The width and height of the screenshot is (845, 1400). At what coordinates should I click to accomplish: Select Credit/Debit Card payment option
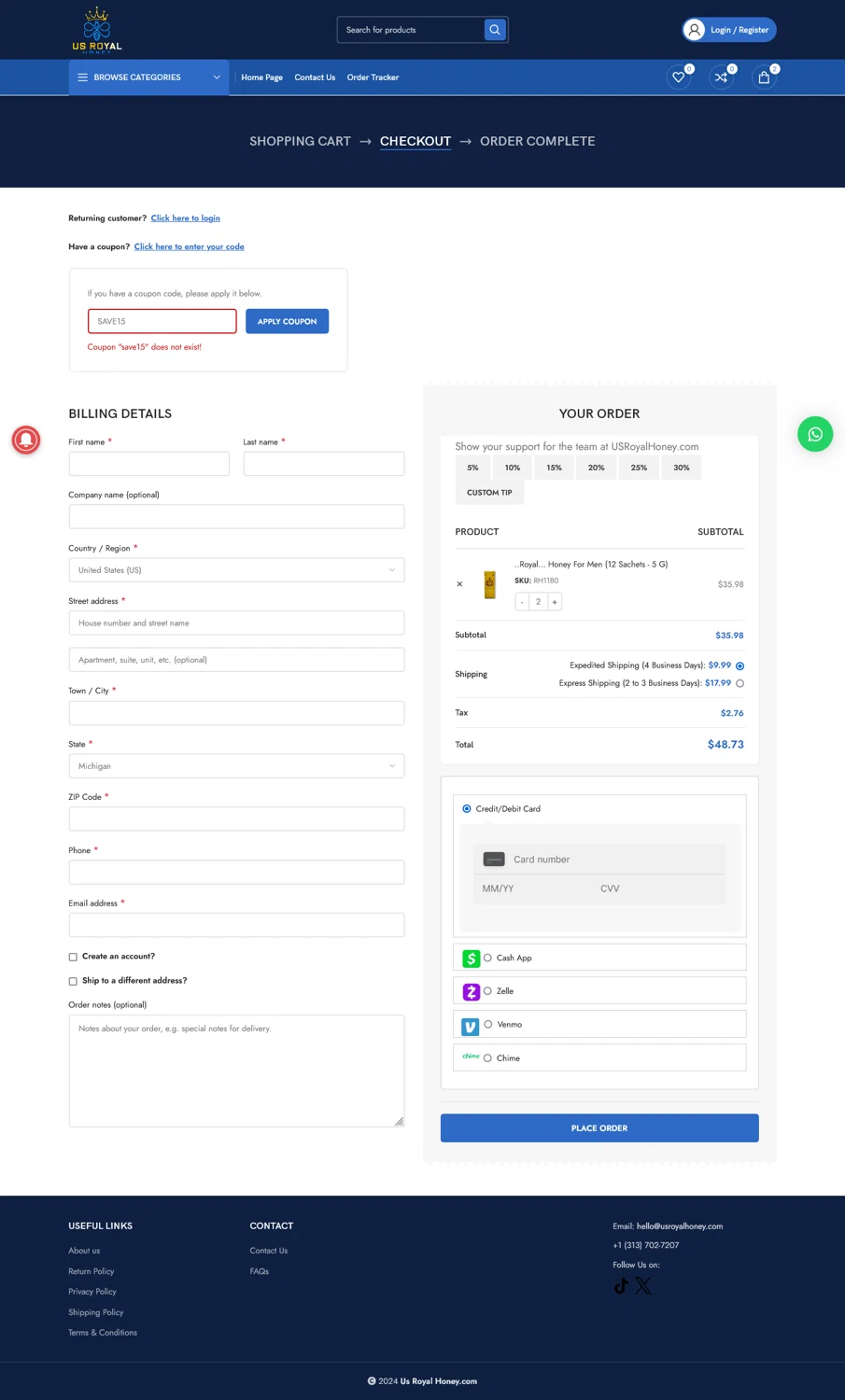pyautogui.click(x=467, y=809)
